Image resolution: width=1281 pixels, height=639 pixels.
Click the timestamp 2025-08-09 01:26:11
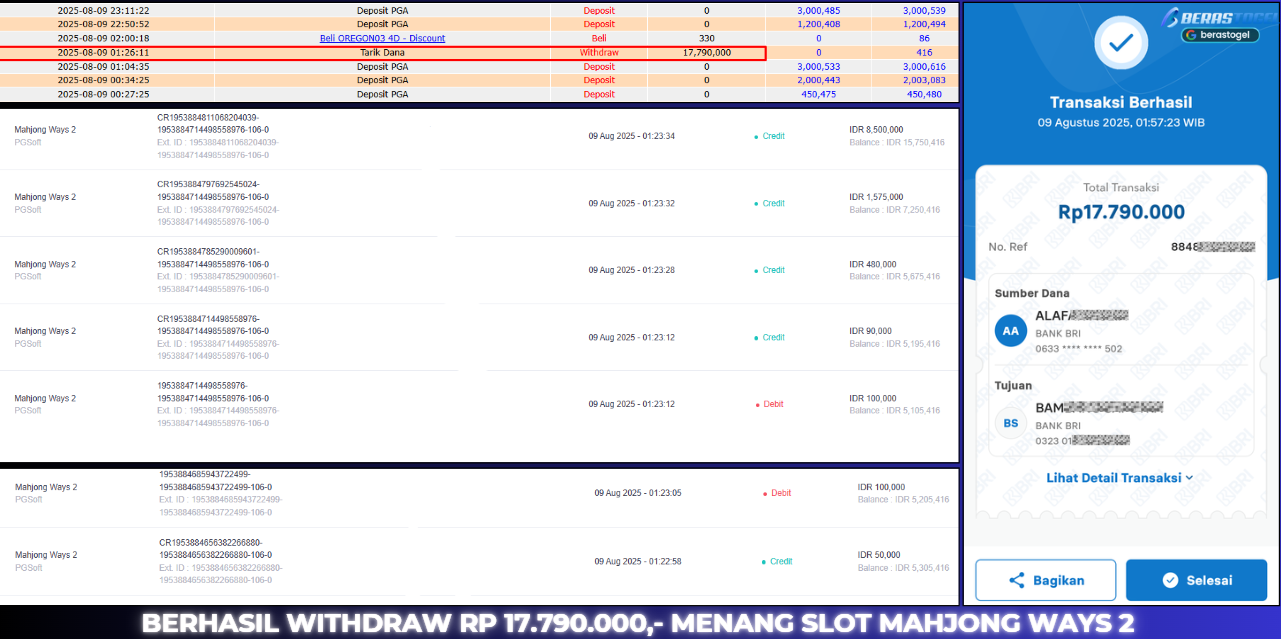[x=104, y=52]
